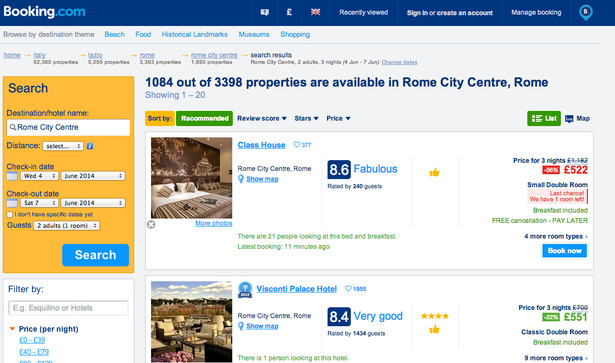Click the Visconti Palace award badge icon
This screenshot has height=363, width=615.
pyautogui.click(x=245, y=290)
